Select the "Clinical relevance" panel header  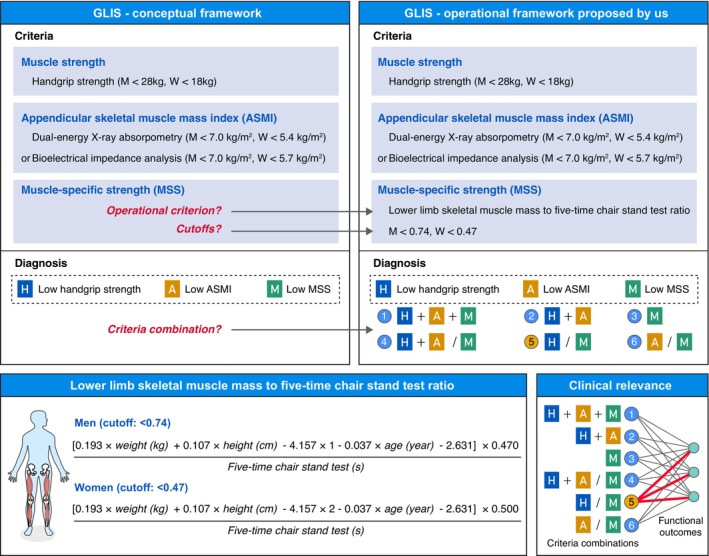(x=622, y=385)
